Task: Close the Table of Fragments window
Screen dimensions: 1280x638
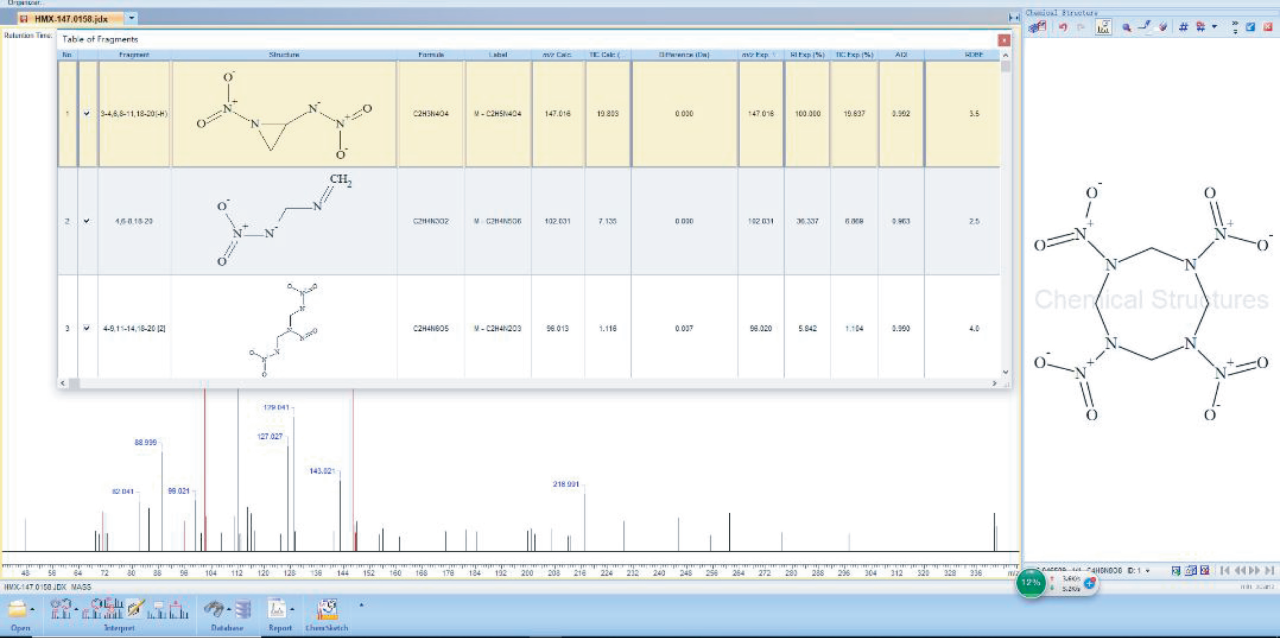Action: 1003,40
